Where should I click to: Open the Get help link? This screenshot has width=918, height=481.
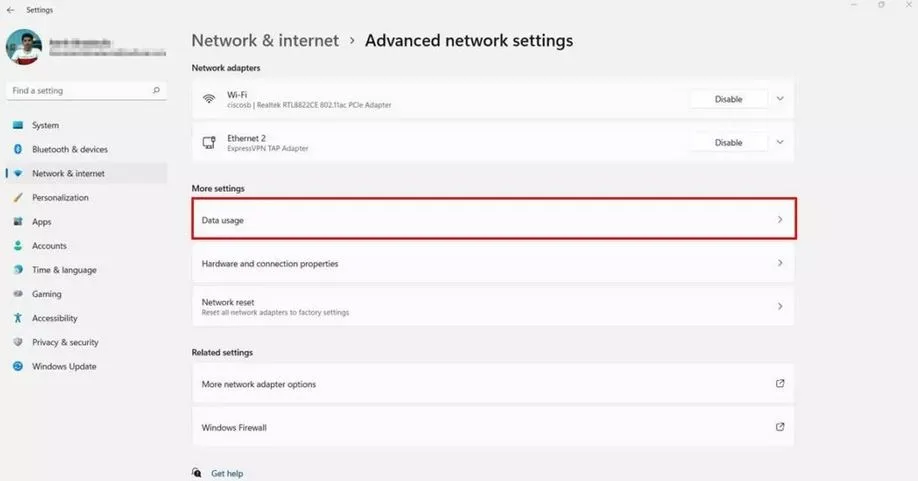[x=227, y=473]
